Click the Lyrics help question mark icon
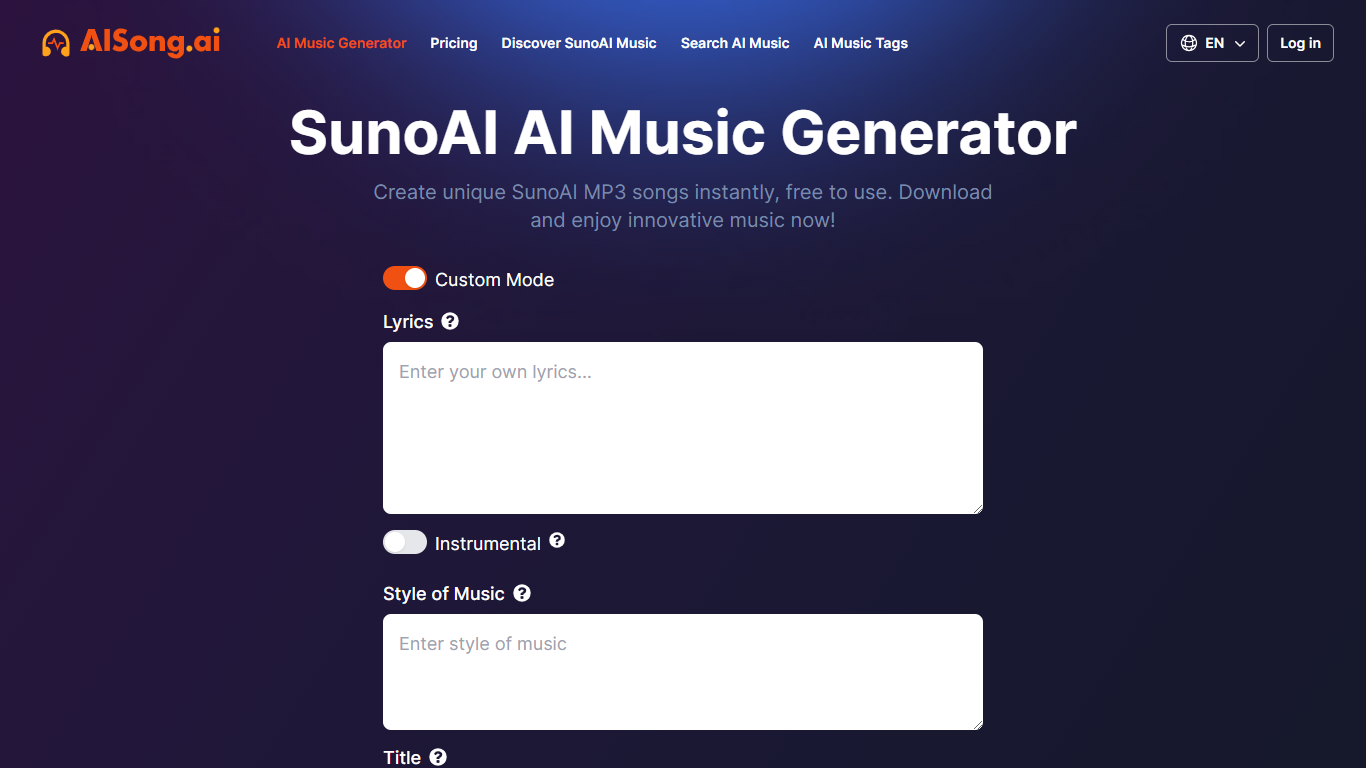 (x=450, y=321)
